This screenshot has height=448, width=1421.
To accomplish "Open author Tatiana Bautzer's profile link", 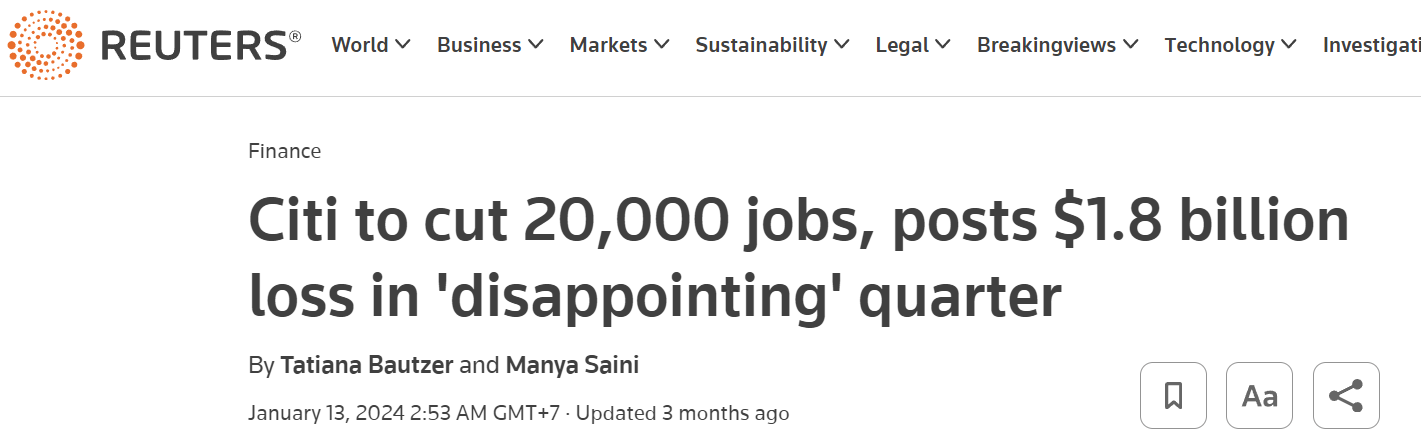I will tap(367, 365).
